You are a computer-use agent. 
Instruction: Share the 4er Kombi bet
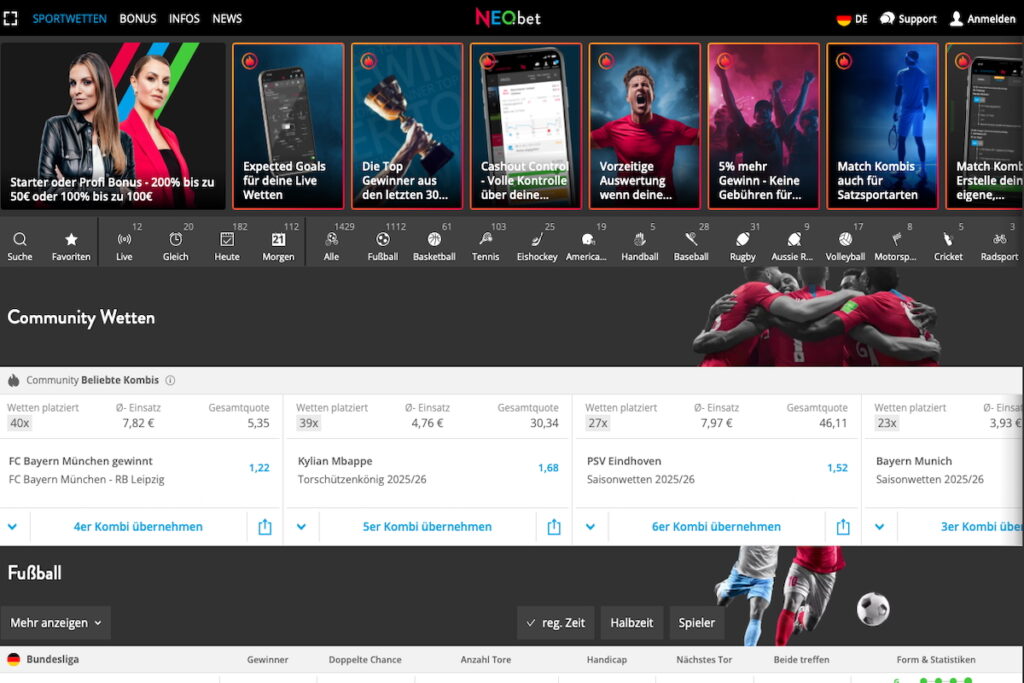(264, 526)
